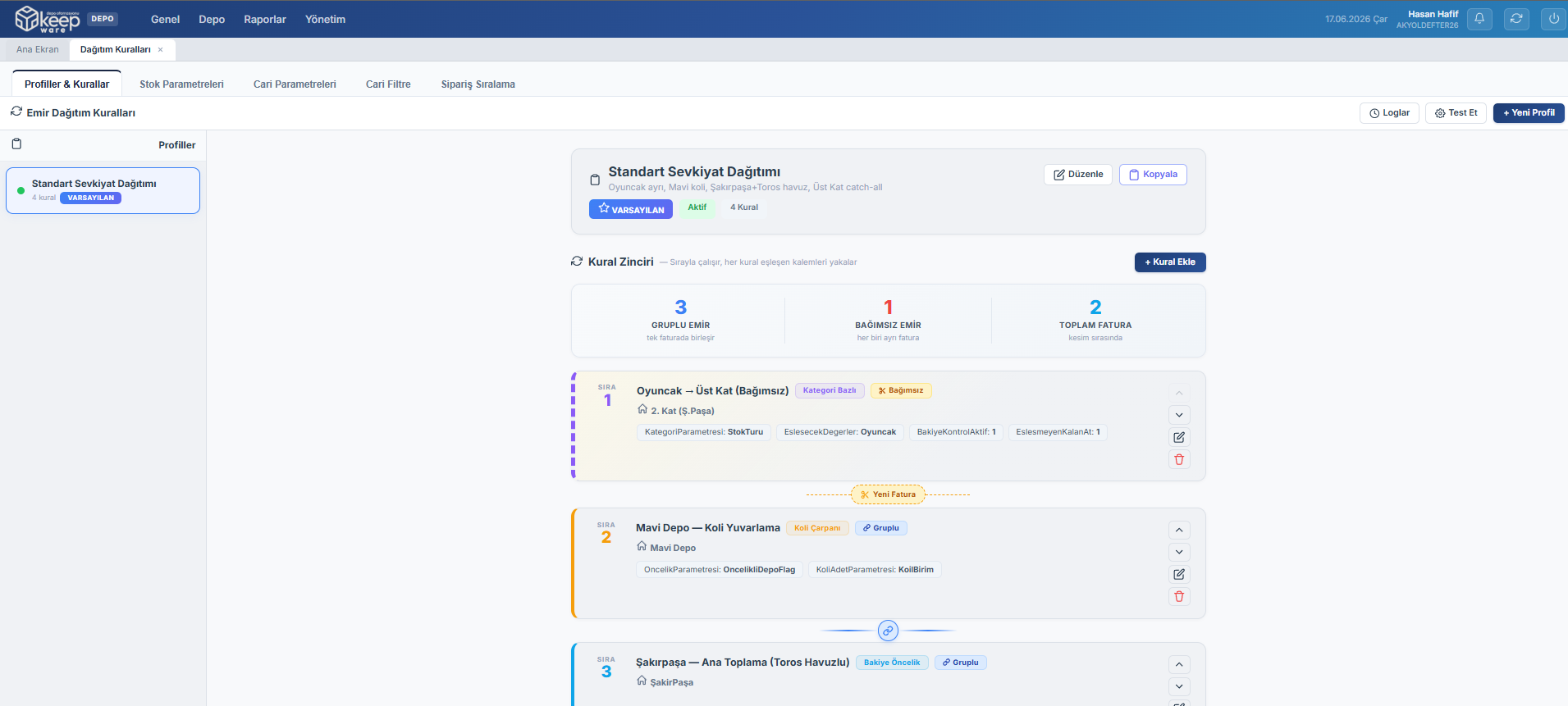Image resolution: width=1568 pixels, height=706 pixels.
Task: Close the Dağıtım Kuralları tab
Action: click(x=161, y=50)
